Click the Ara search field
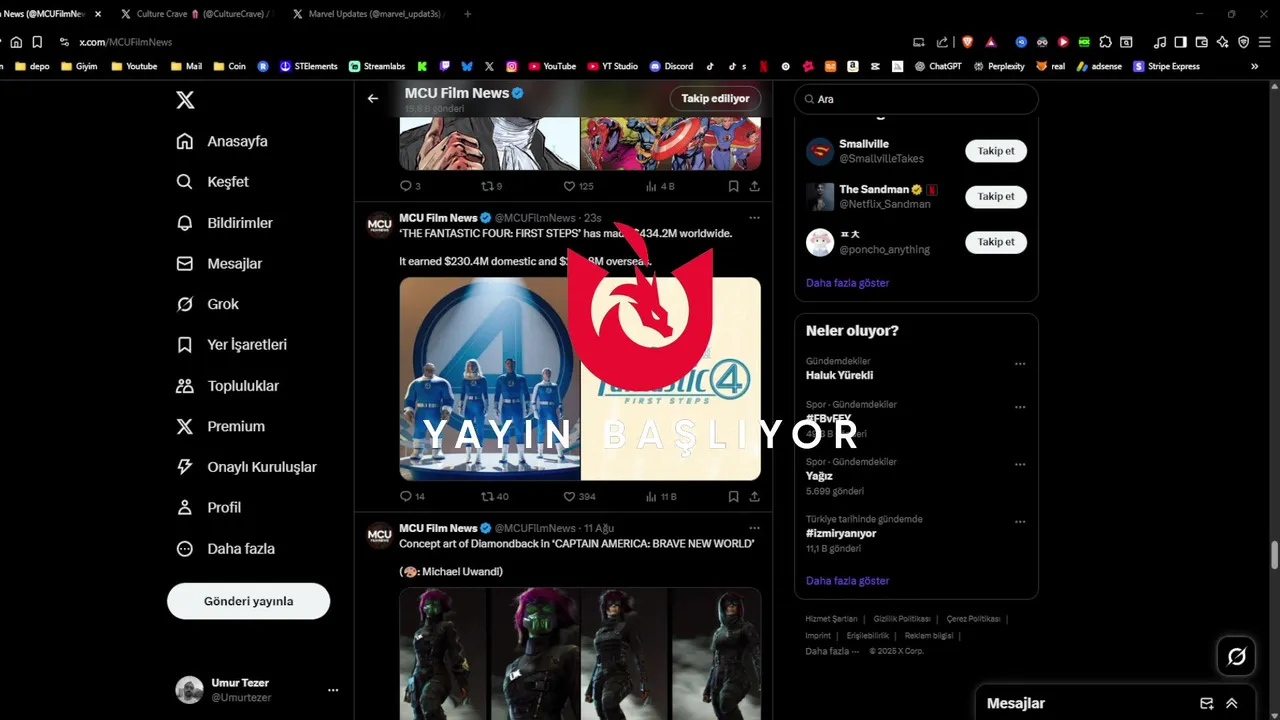 (x=916, y=99)
